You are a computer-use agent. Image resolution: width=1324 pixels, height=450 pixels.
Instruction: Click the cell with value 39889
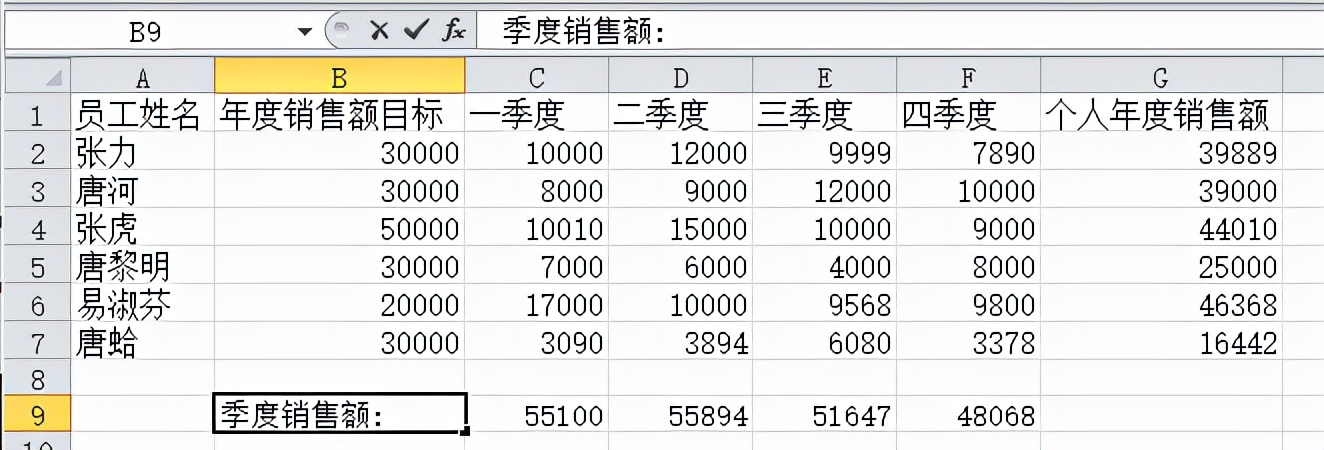coord(1161,152)
